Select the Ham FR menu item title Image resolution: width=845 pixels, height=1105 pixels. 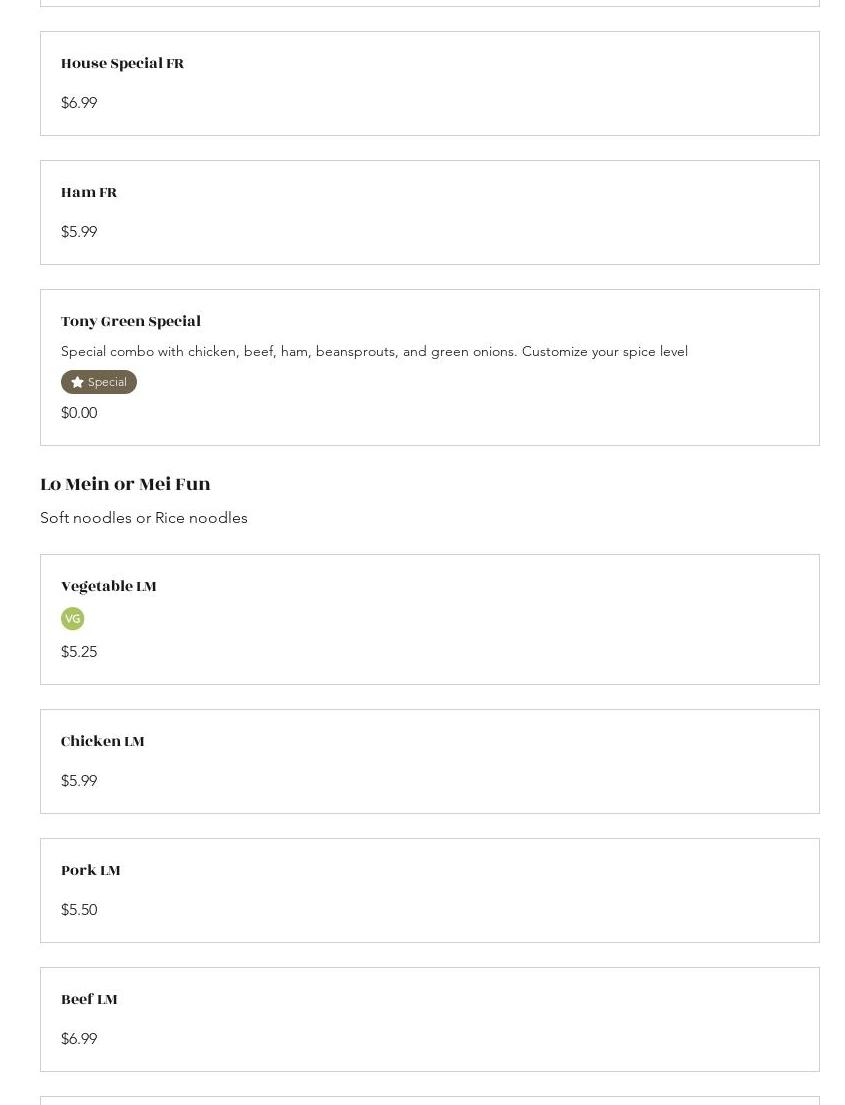[89, 193]
